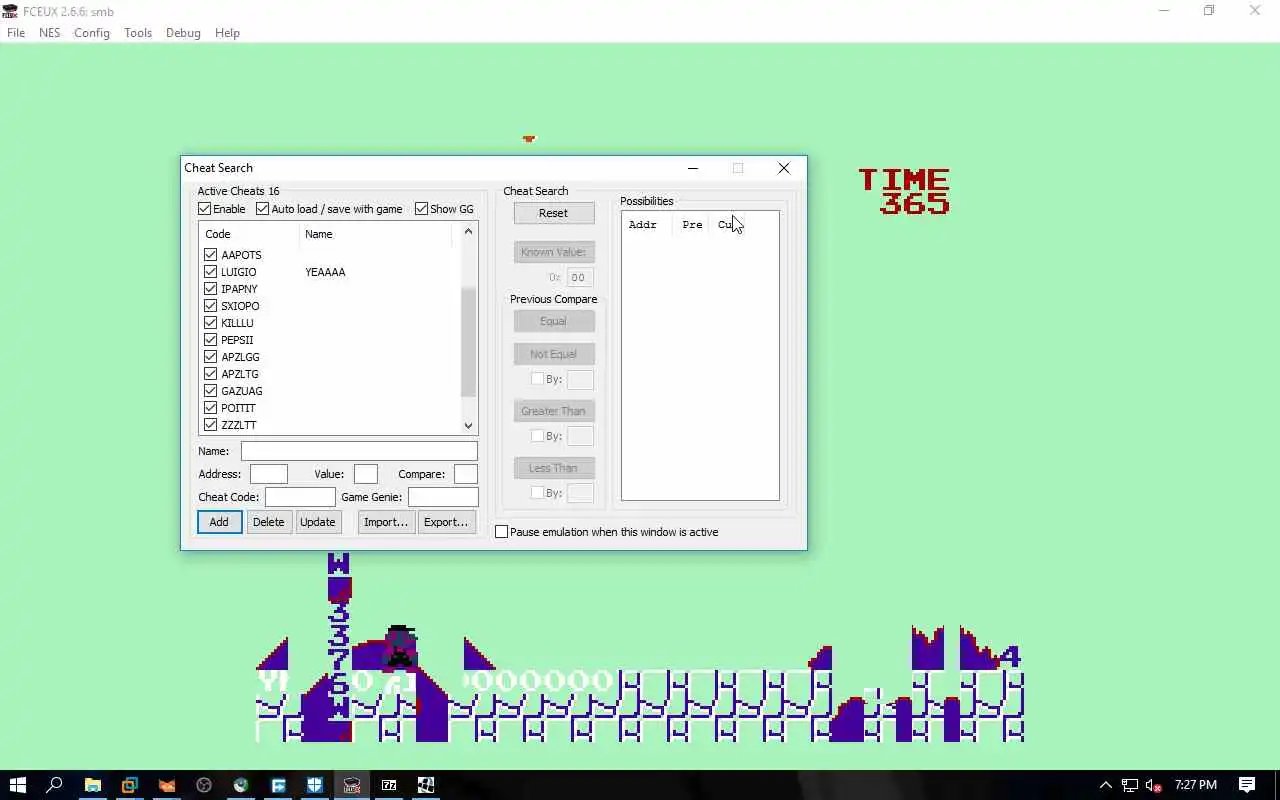Open the Help menu
The height and width of the screenshot is (800, 1280).
coord(227,33)
